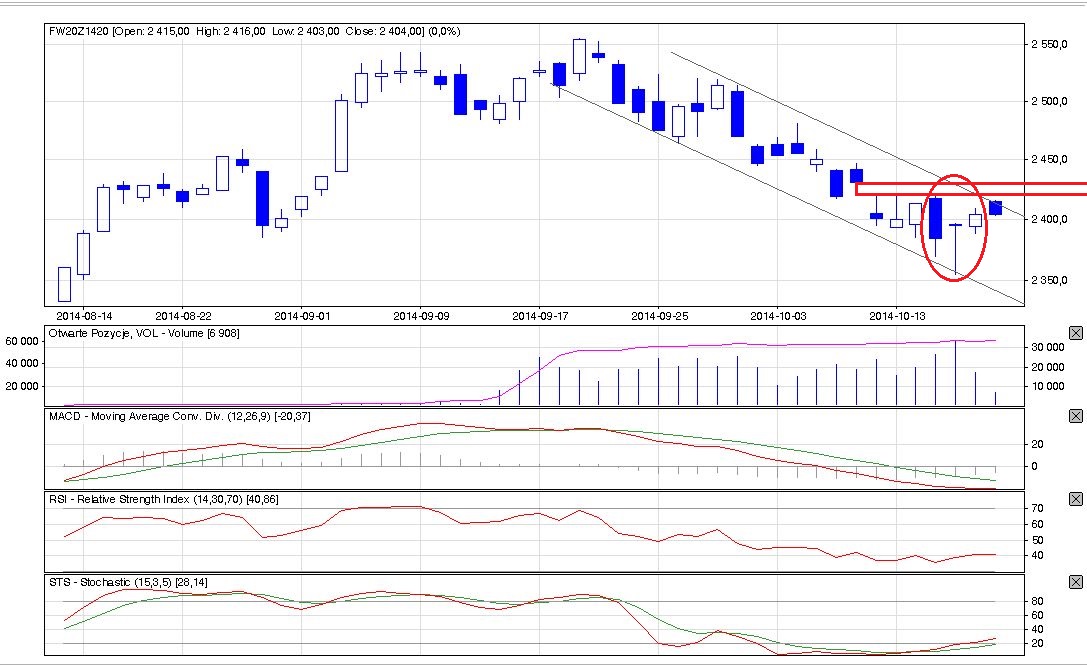Viewport: 1087px width, 667px height.
Task: Click the 2 450,0 price axis label
Action: pyautogui.click(x=1049, y=159)
